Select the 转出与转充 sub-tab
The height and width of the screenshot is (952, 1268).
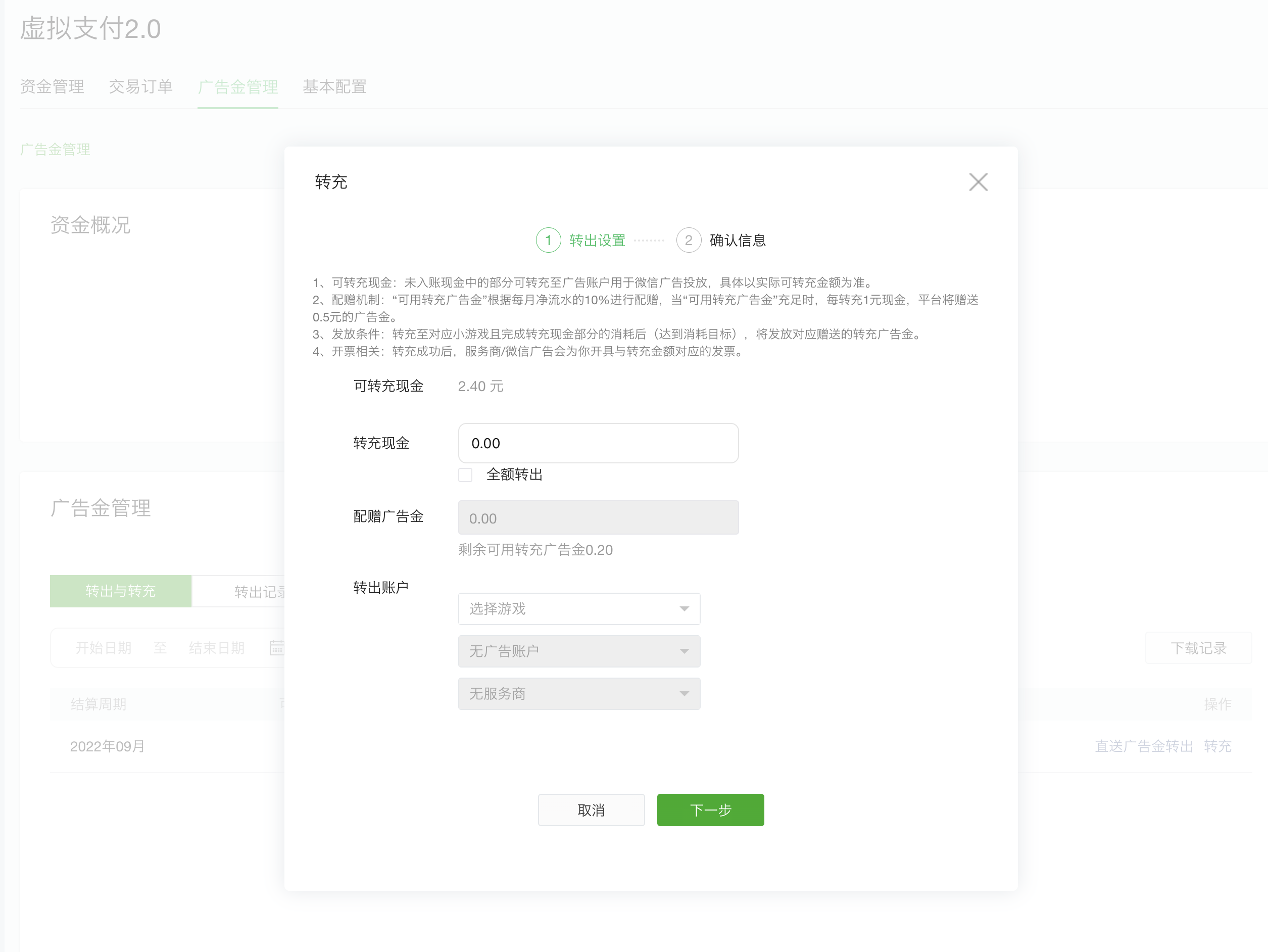pyautogui.click(x=120, y=591)
